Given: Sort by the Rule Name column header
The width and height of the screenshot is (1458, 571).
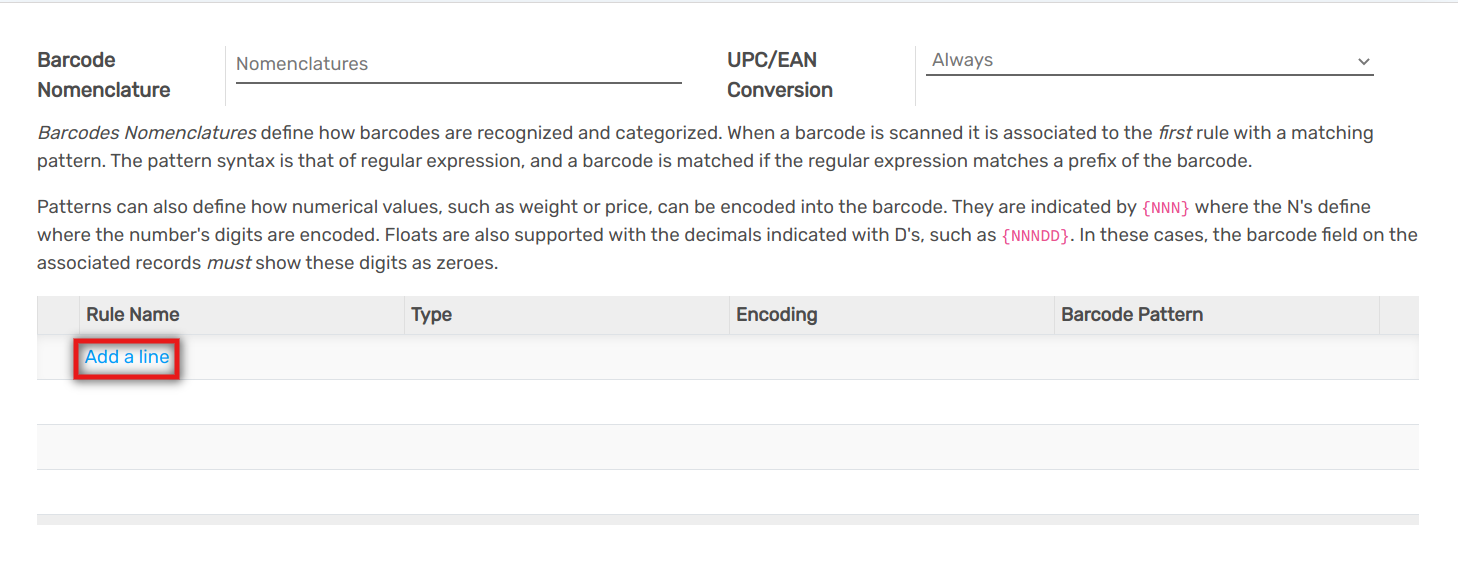Looking at the screenshot, I should (x=133, y=315).
